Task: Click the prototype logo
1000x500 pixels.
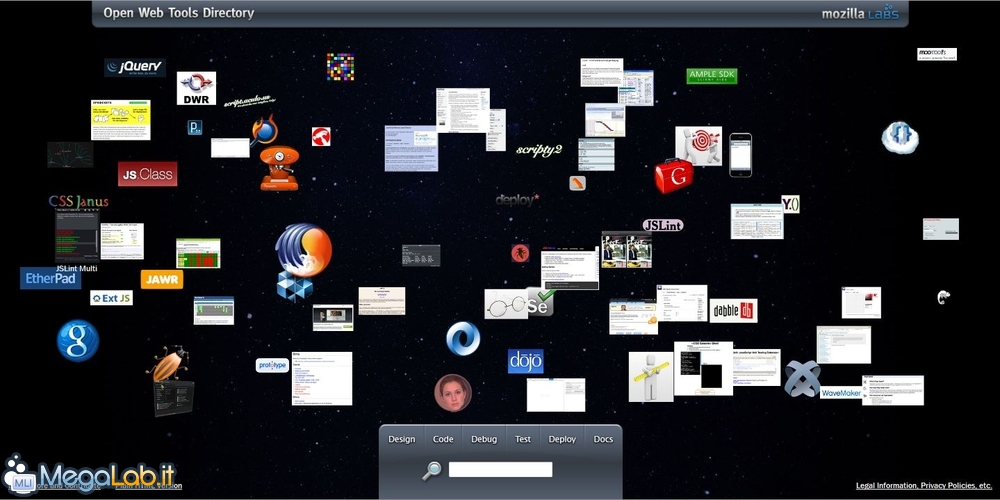Action: pos(272,365)
